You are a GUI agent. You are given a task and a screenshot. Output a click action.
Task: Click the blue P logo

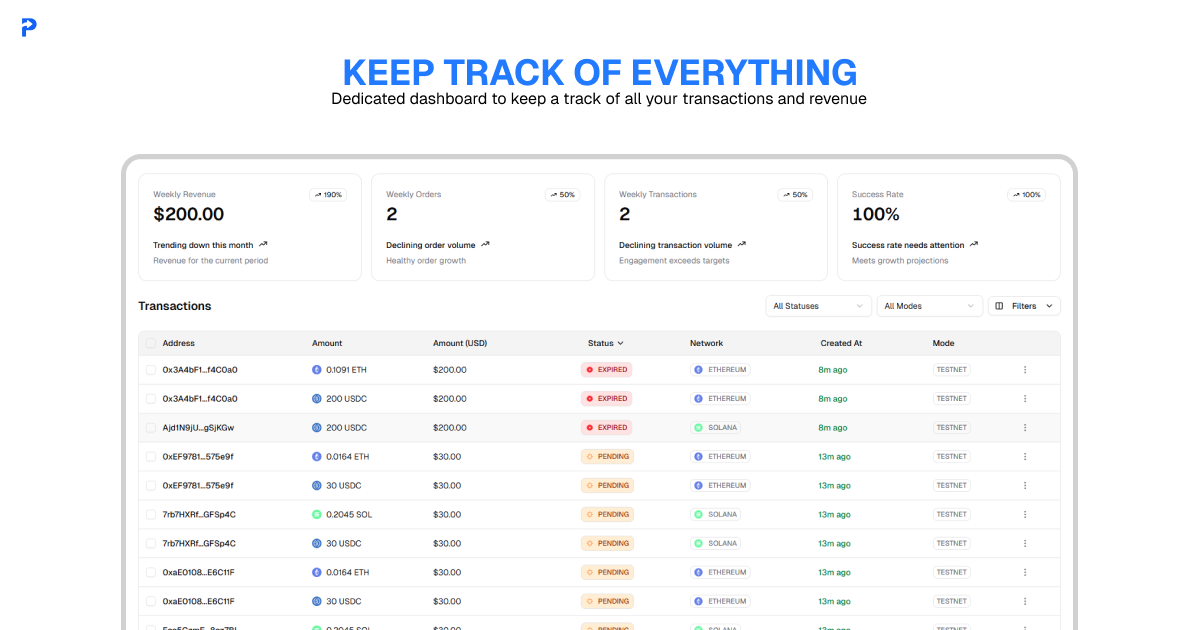(x=29, y=28)
